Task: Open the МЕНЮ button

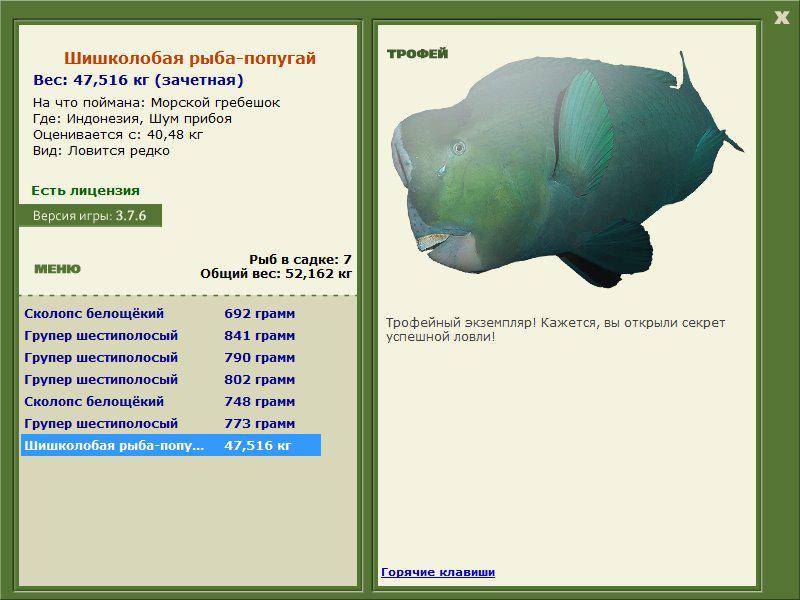Action: [57, 269]
